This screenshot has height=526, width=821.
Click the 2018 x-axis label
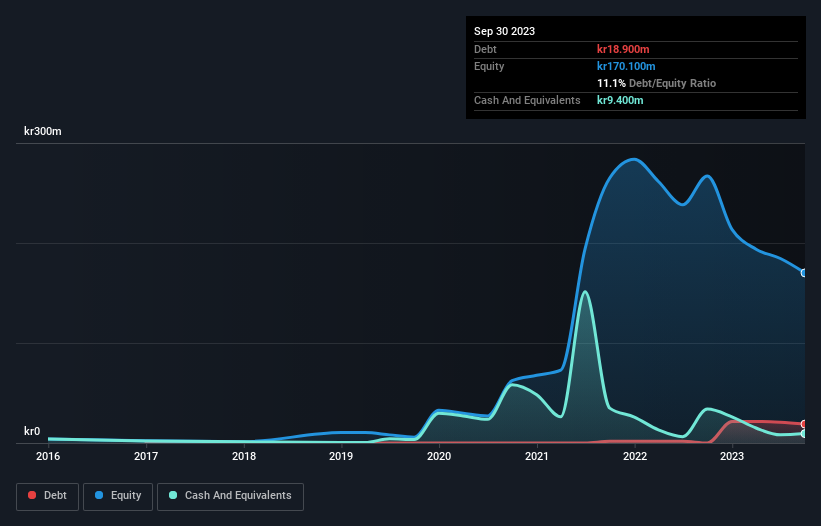click(x=244, y=456)
